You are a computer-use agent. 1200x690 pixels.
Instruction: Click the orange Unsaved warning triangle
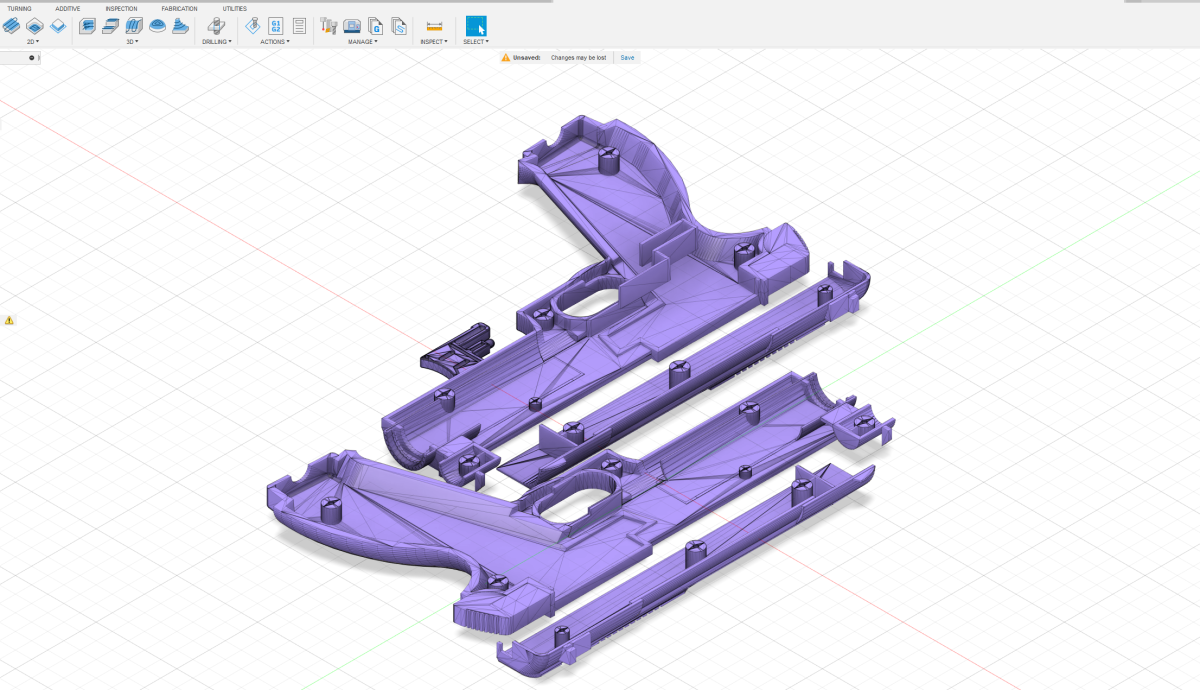506,58
